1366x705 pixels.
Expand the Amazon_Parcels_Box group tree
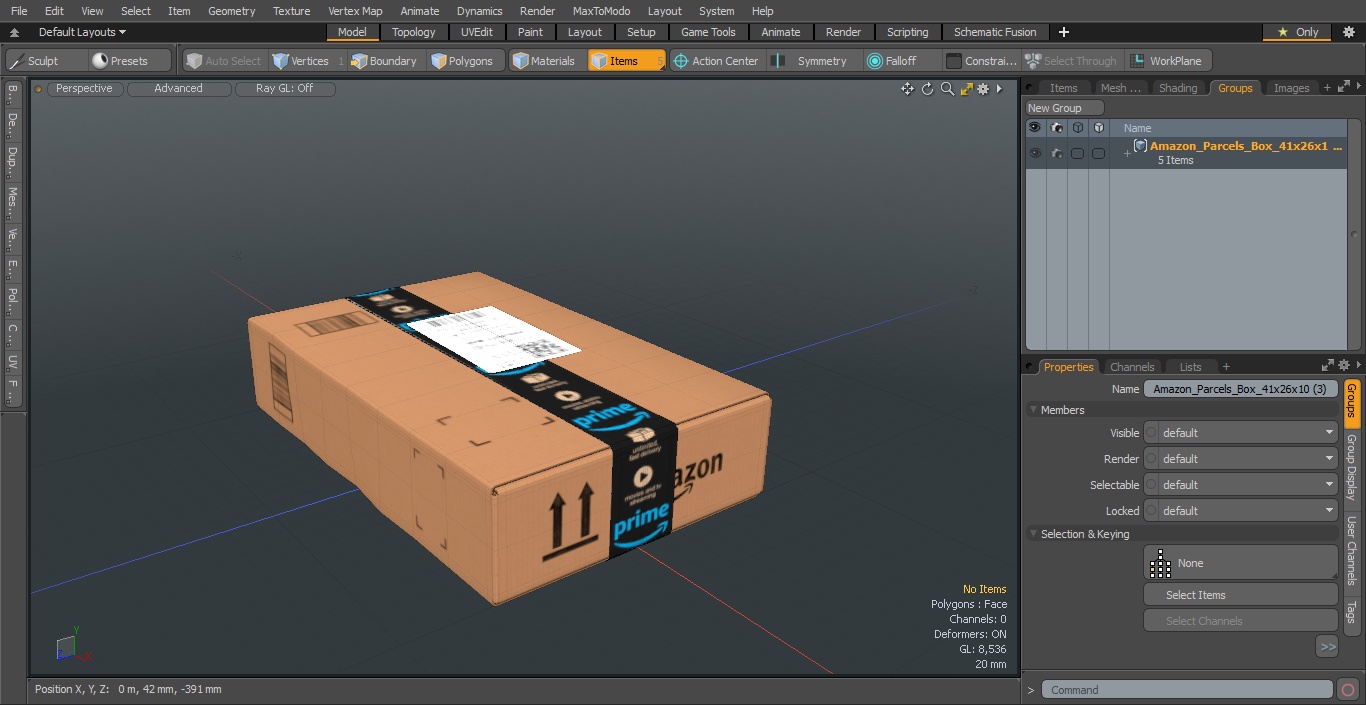click(x=1127, y=153)
